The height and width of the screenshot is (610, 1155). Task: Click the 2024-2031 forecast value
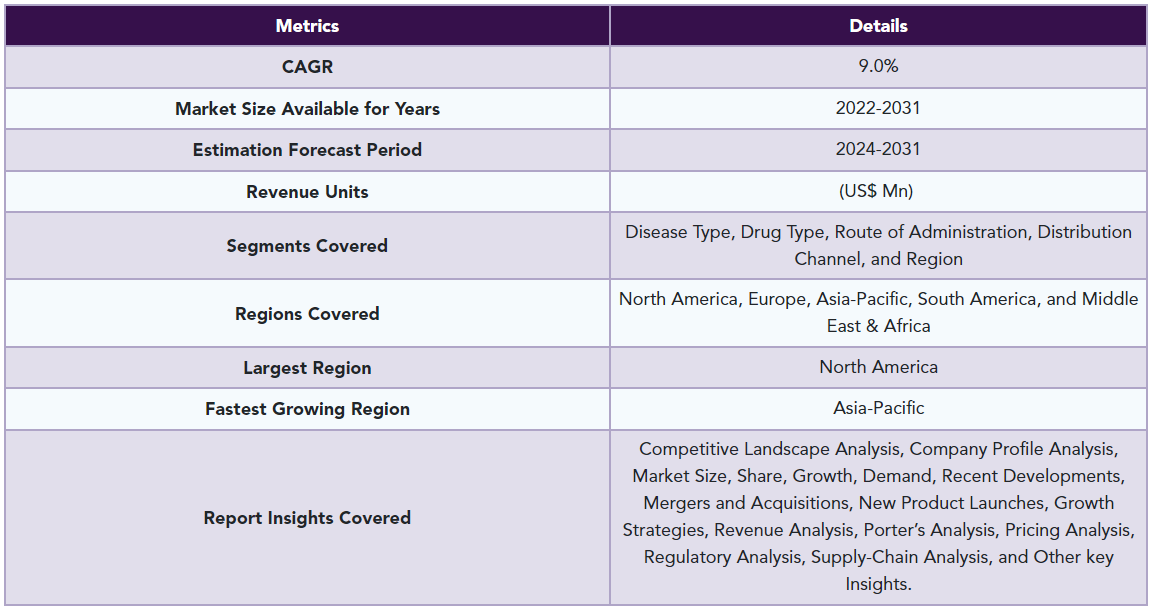878,149
